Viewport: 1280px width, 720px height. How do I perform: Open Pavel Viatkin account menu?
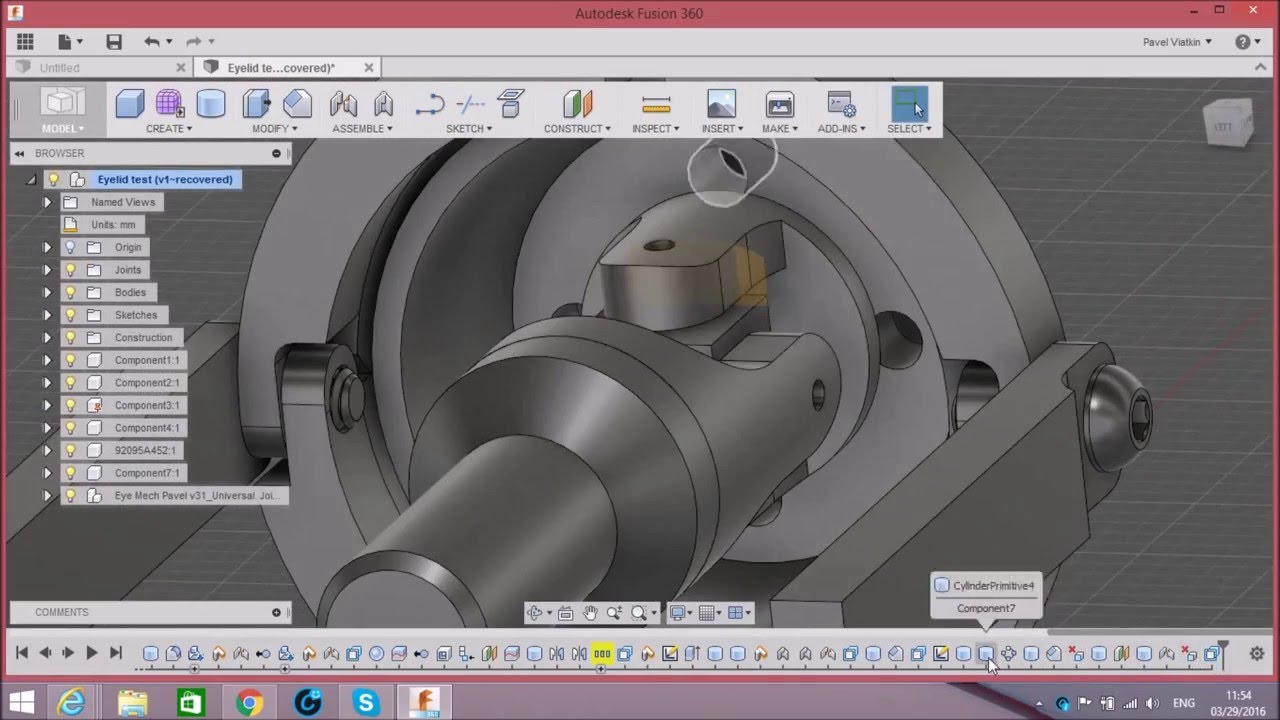(x=1177, y=42)
